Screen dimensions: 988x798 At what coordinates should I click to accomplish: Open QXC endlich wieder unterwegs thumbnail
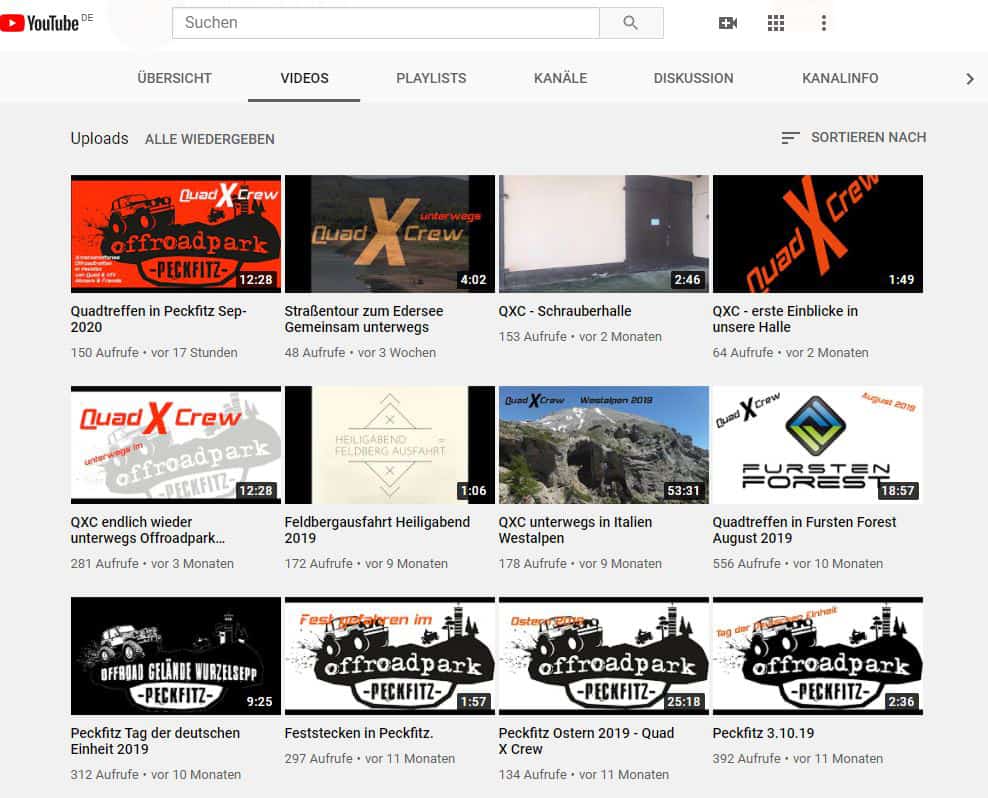176,445
